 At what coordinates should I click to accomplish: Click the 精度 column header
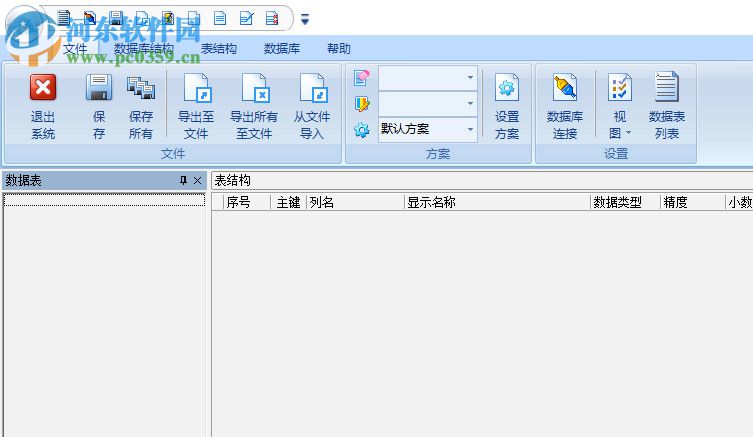[x=692, y=203]
